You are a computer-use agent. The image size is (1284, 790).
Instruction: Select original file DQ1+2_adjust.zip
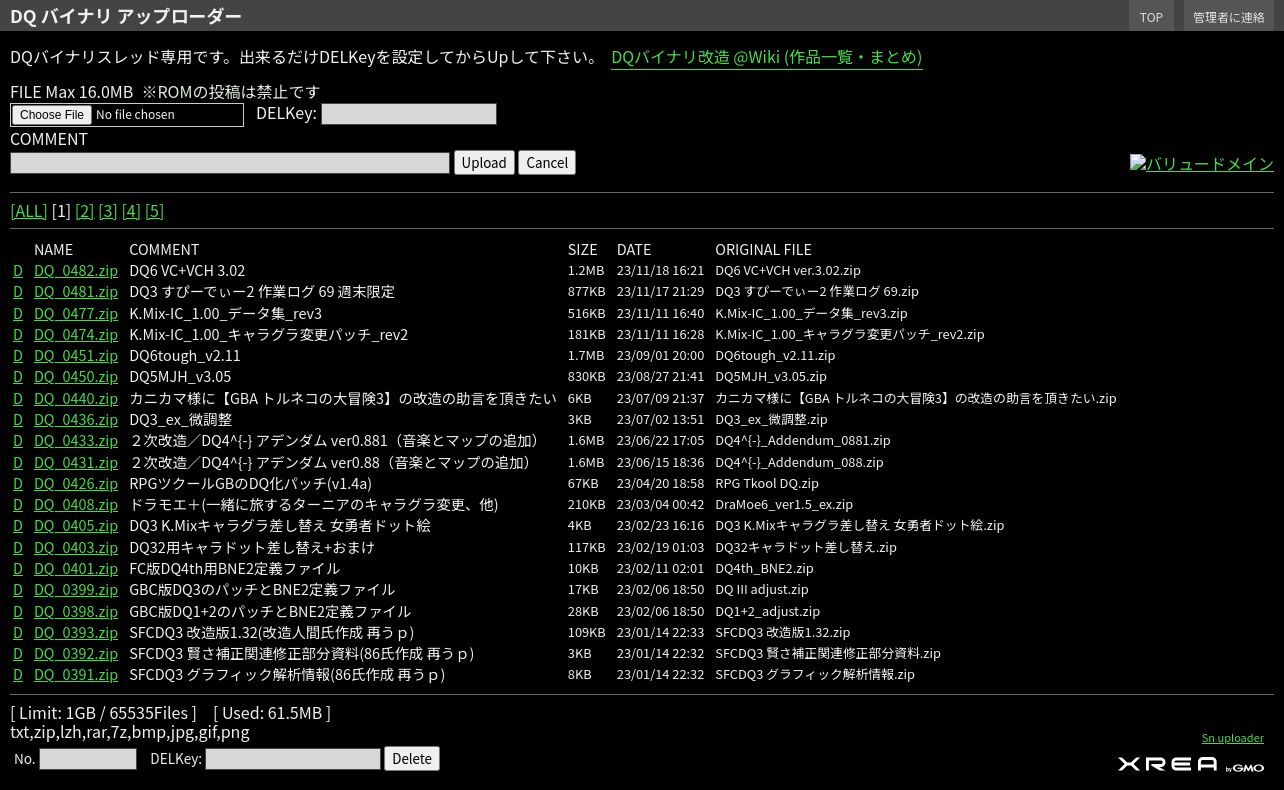(767, 611)
